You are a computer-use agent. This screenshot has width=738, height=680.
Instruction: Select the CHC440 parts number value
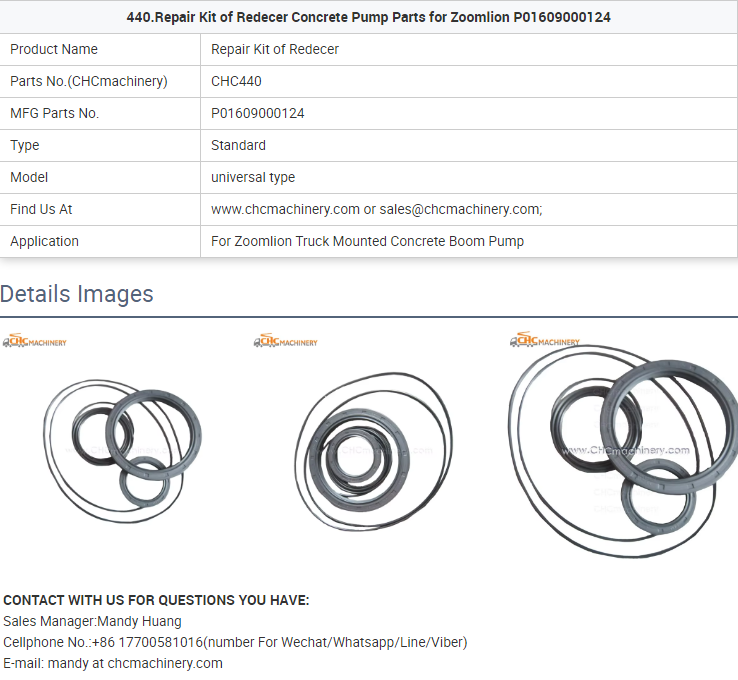tap(236, 81)
